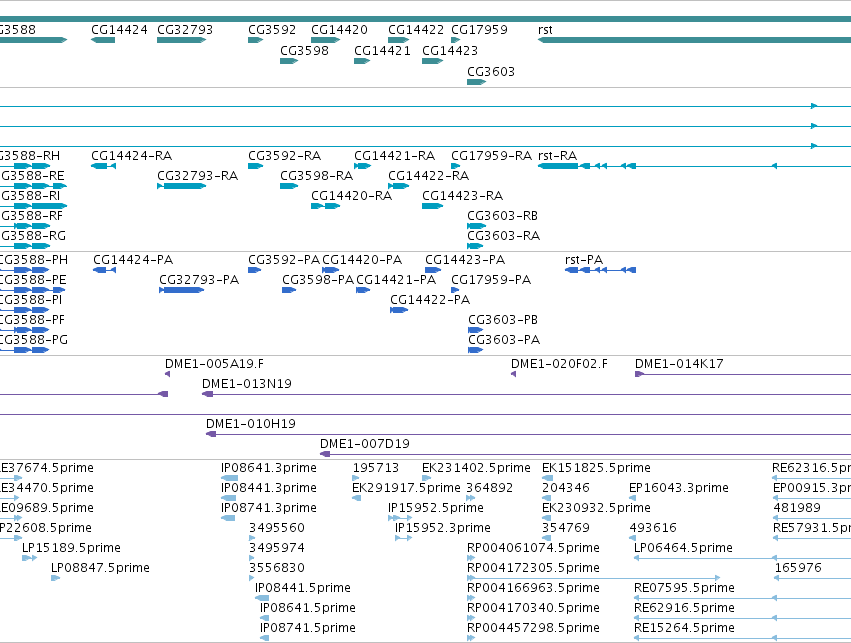Select transcript CG3598-RA
851x643 pixels.
tap(316, 176)
